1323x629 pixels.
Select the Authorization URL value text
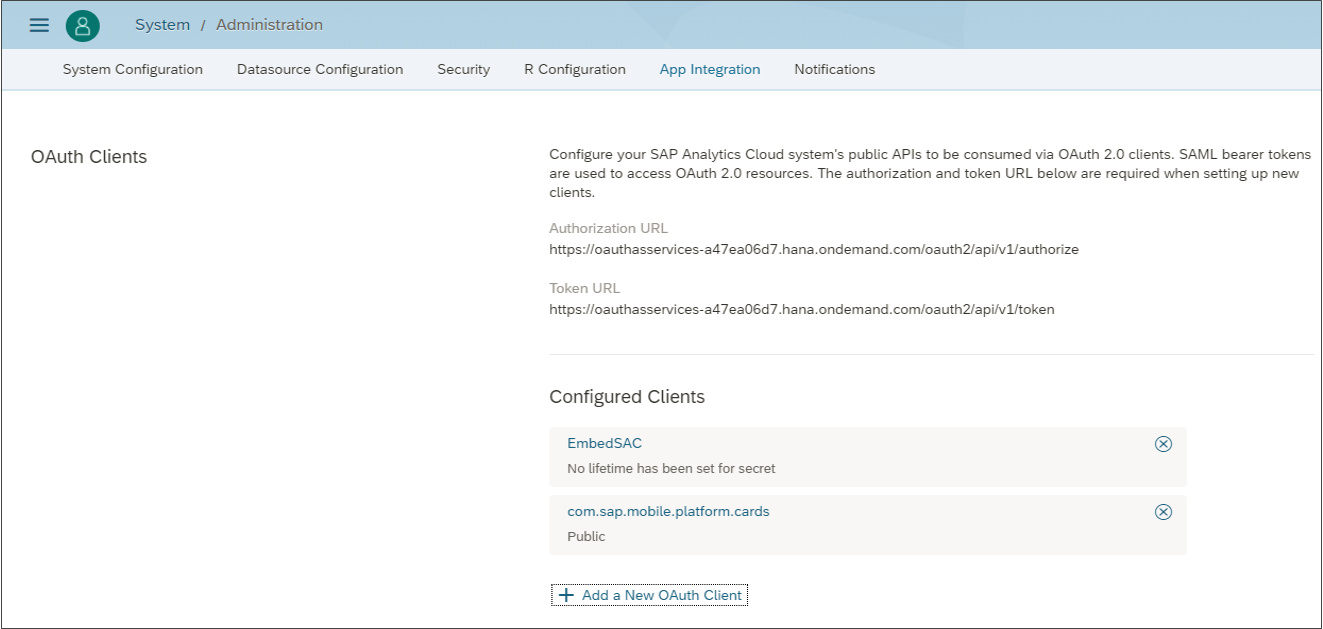(x=814, y=249)
